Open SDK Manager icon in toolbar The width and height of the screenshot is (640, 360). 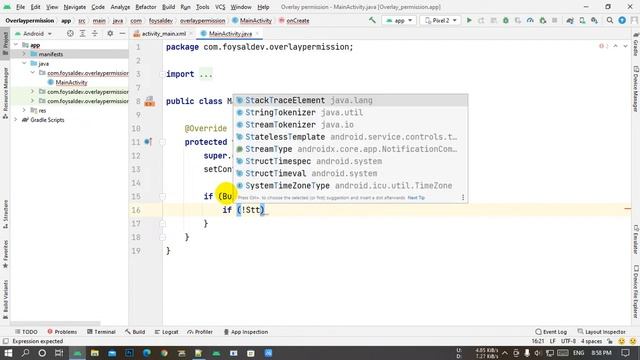(x=594, y=20)
